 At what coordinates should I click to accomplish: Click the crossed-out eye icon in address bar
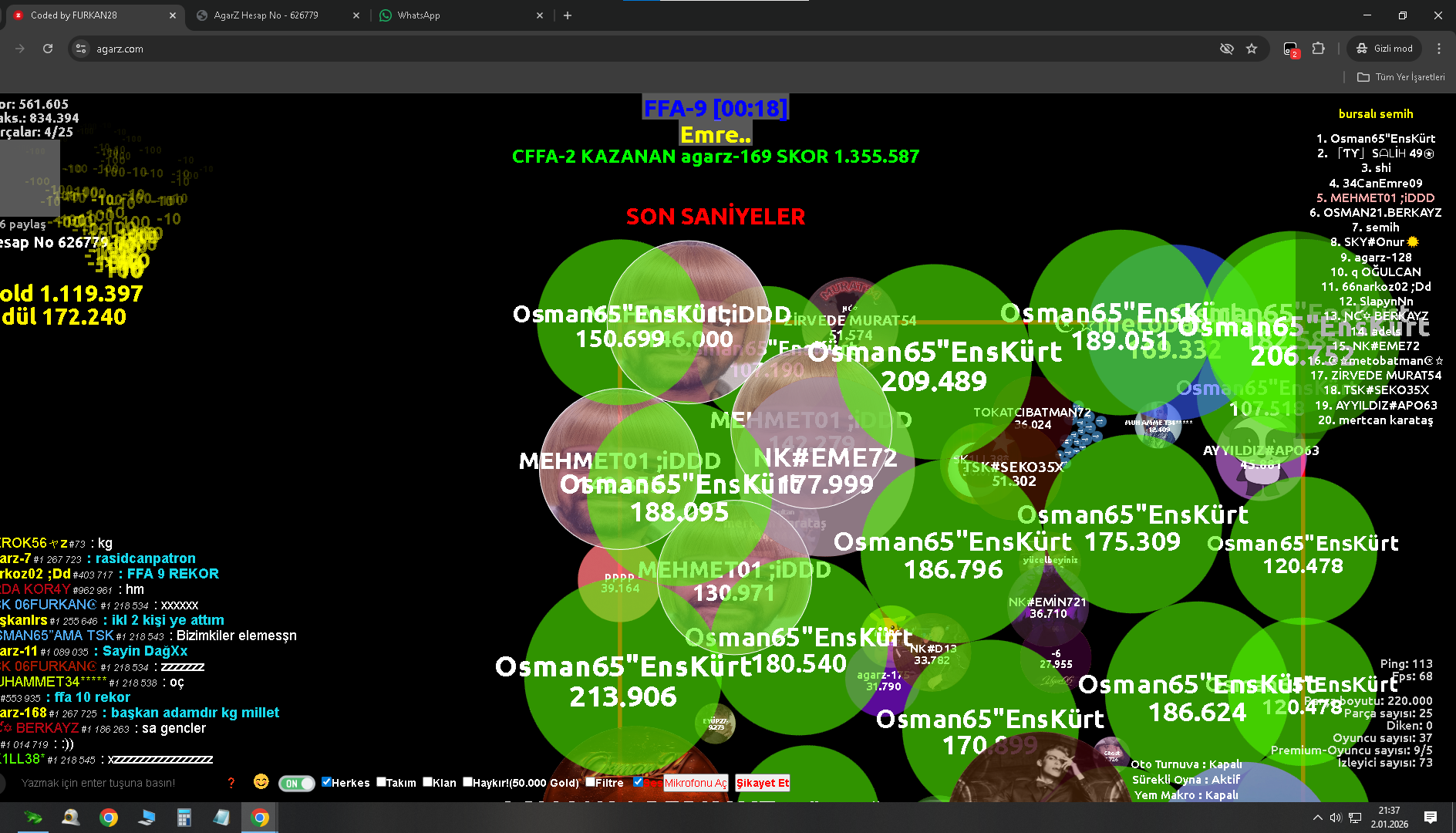pos(1226,49)
